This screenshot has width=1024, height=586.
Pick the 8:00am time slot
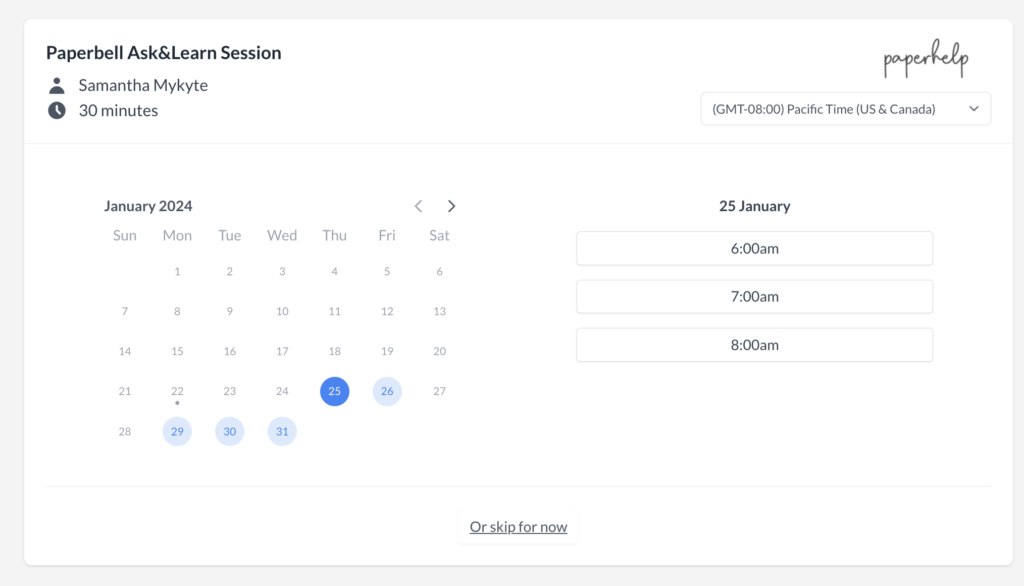click(x=754, y=345)
